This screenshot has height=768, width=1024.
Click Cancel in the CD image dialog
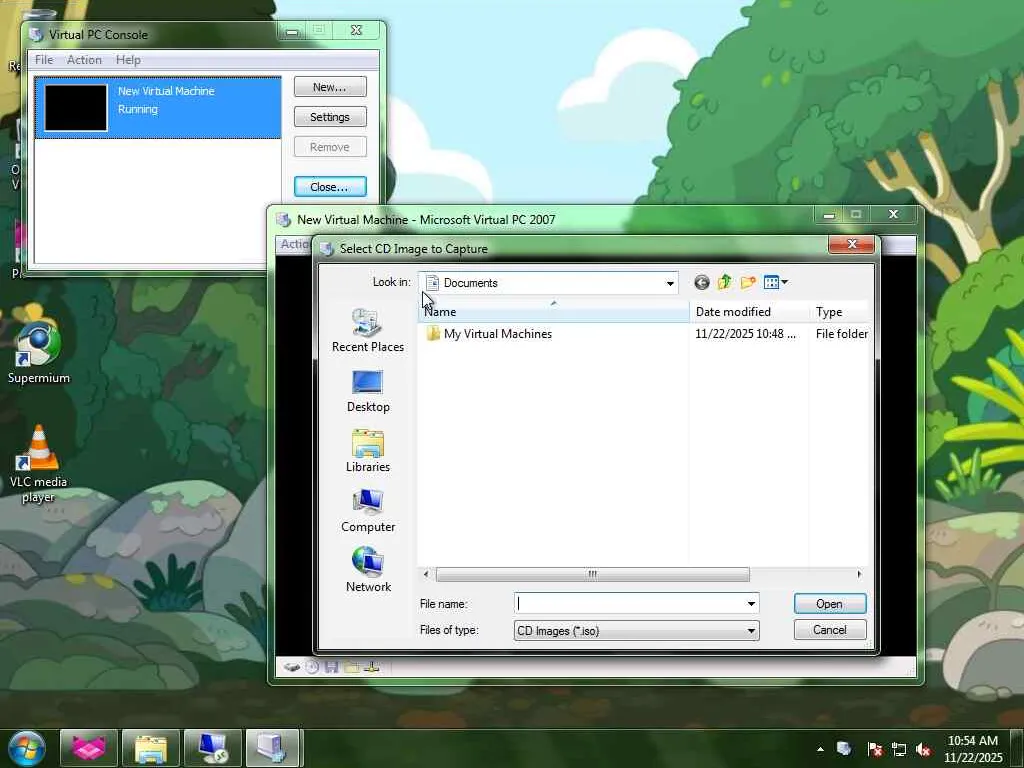(830, 630)
